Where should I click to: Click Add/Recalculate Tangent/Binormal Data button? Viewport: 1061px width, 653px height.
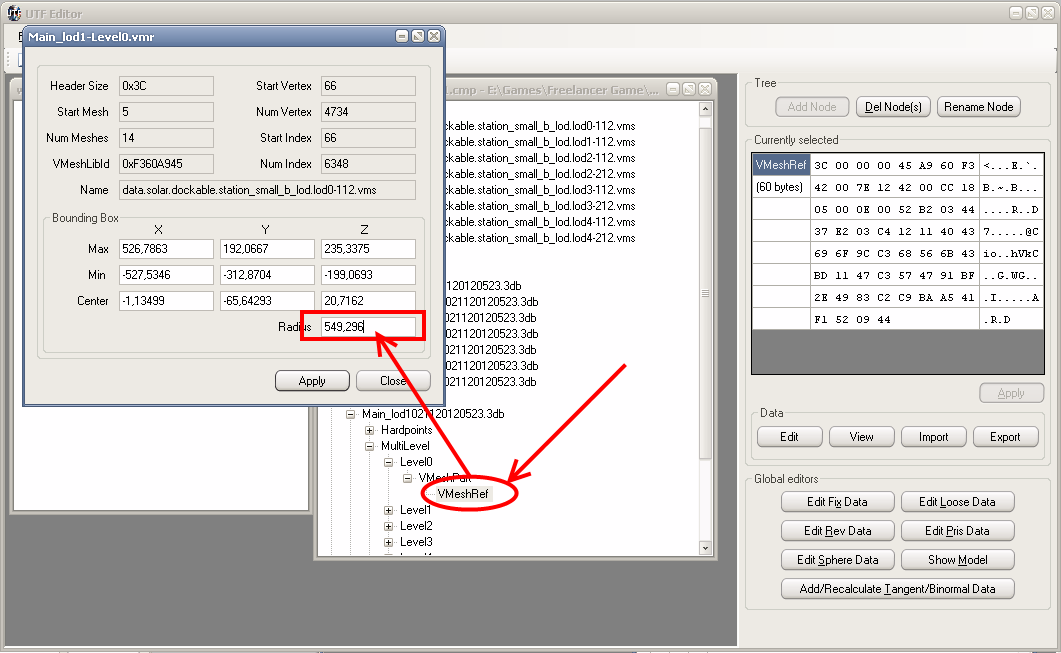(897, 589)
